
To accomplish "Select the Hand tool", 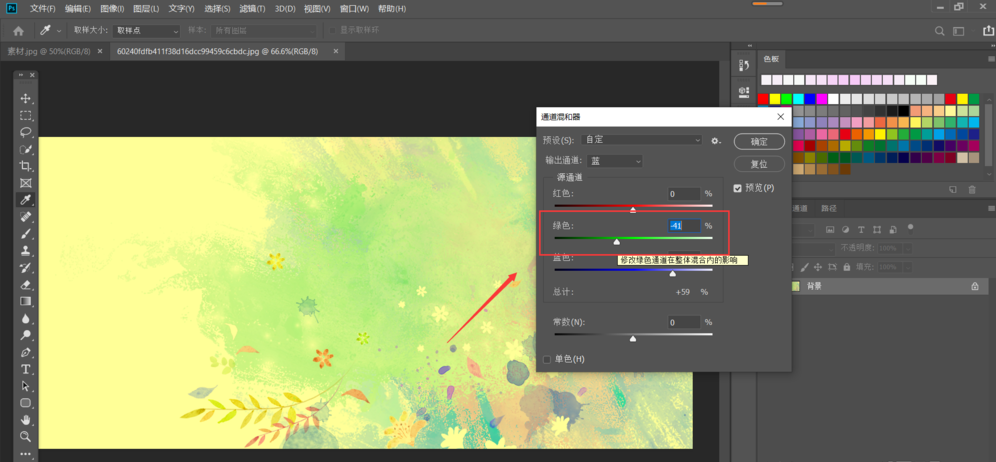I will tap(26, 419).
